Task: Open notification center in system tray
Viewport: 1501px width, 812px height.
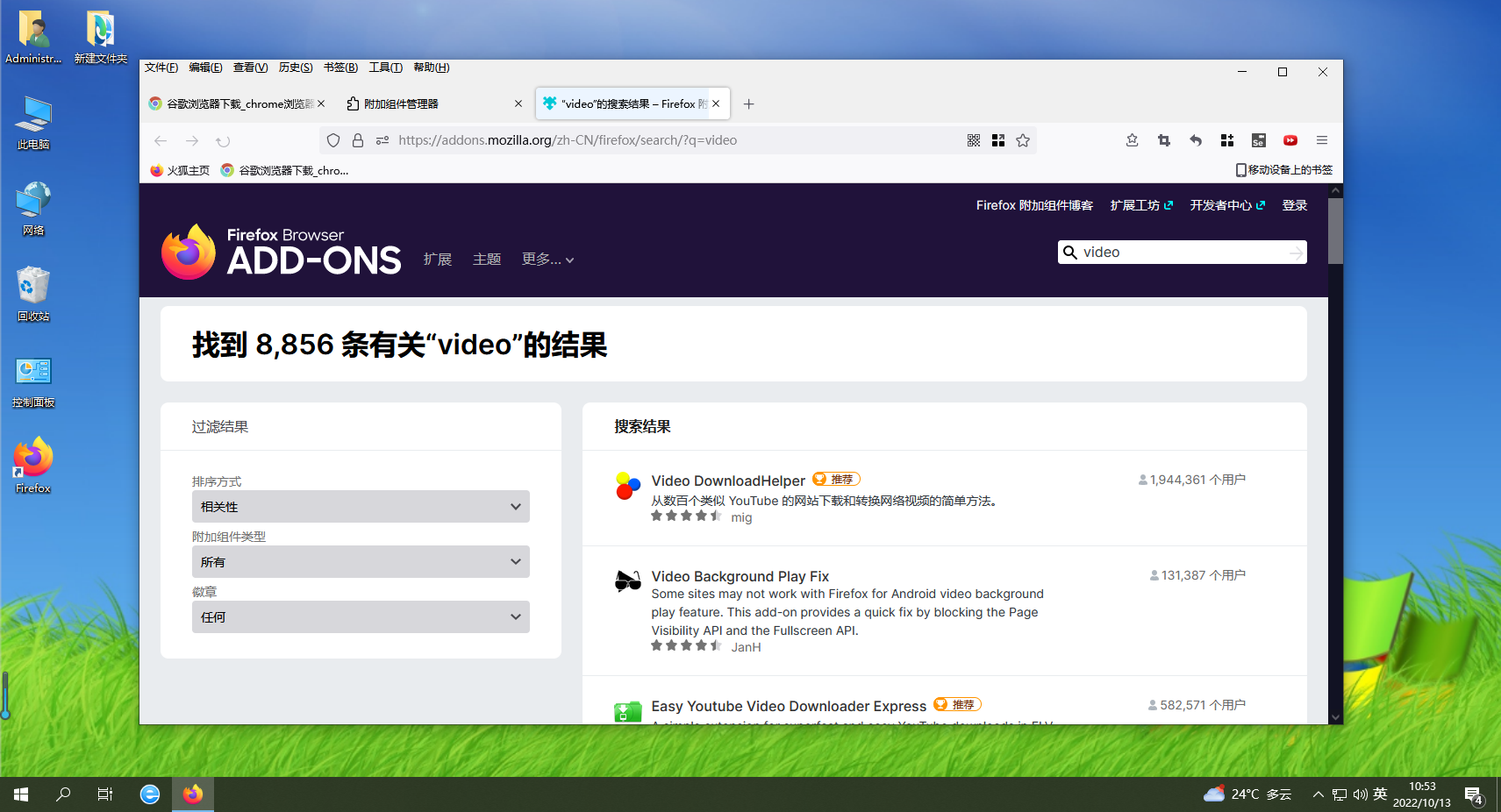Action: pyautogui.click(x=1474, y=795)
